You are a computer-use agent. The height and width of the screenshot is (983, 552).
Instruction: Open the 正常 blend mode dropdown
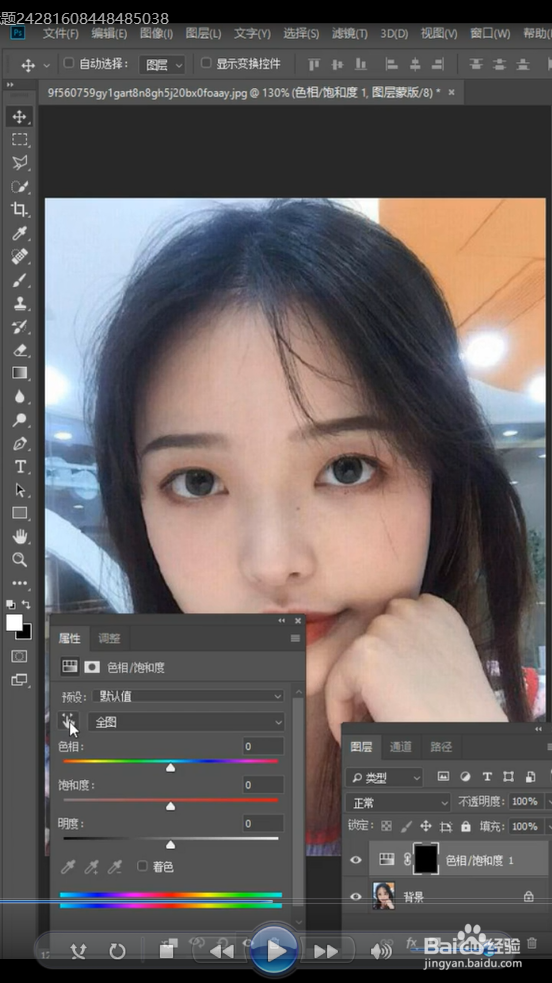(x=398, y=802)
